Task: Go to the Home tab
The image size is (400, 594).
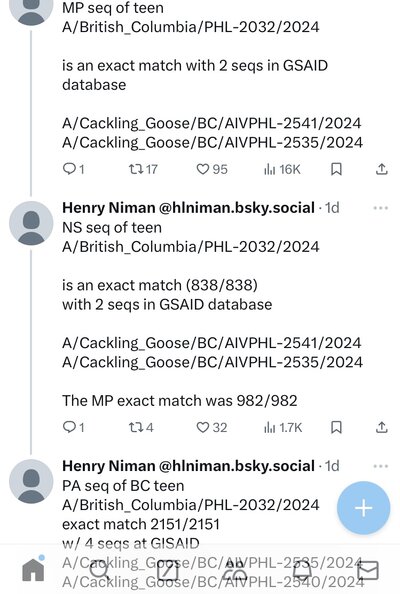Action: click(33, 569)
